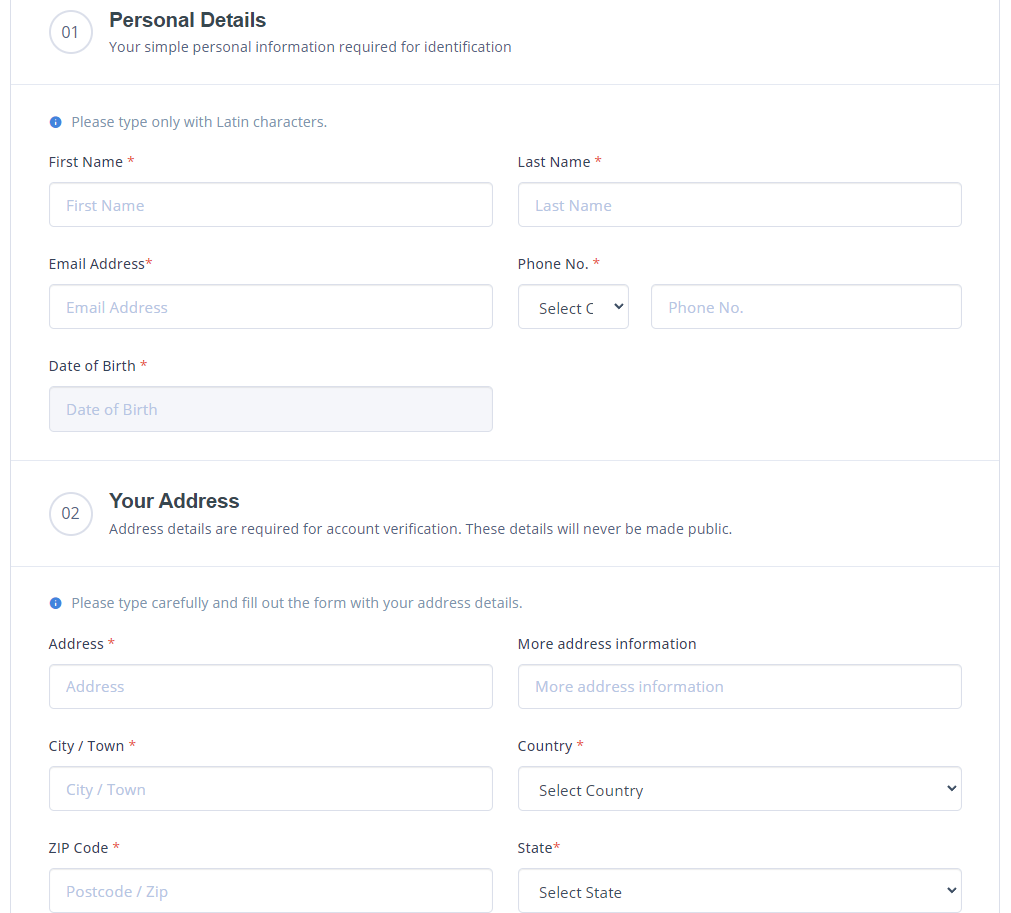The width and height of the screenshot is (1011, 913).
Task: Click the 'Last Name' field label
Action: 554,162
